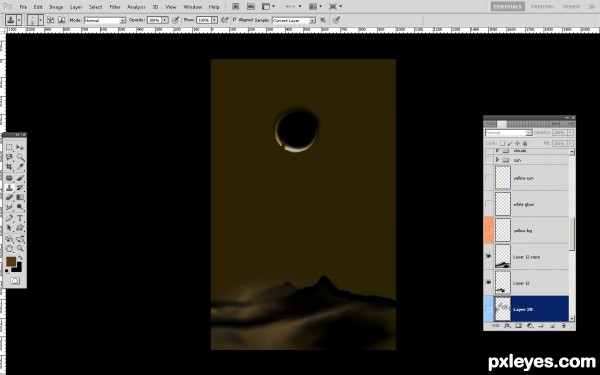600x375 pixels.
Task: Select the 3D Camera Orbit tool
Action: 20,240
